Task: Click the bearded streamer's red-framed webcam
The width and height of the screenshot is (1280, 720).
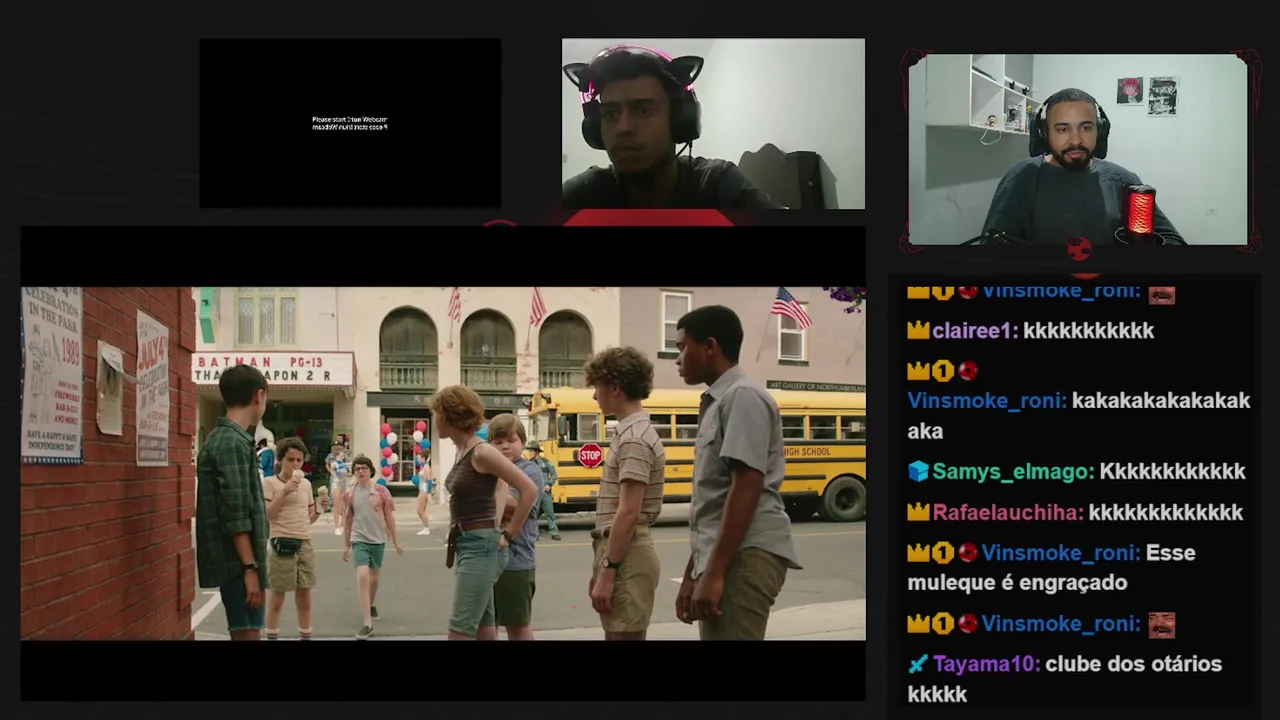Action: [1078, 150]
